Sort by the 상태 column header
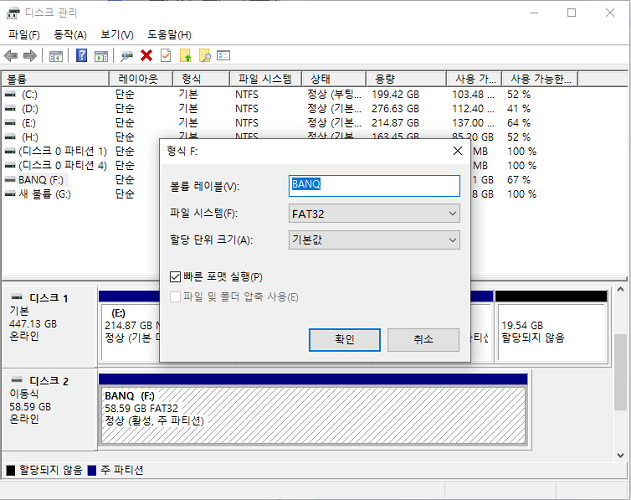 [334, 79]
